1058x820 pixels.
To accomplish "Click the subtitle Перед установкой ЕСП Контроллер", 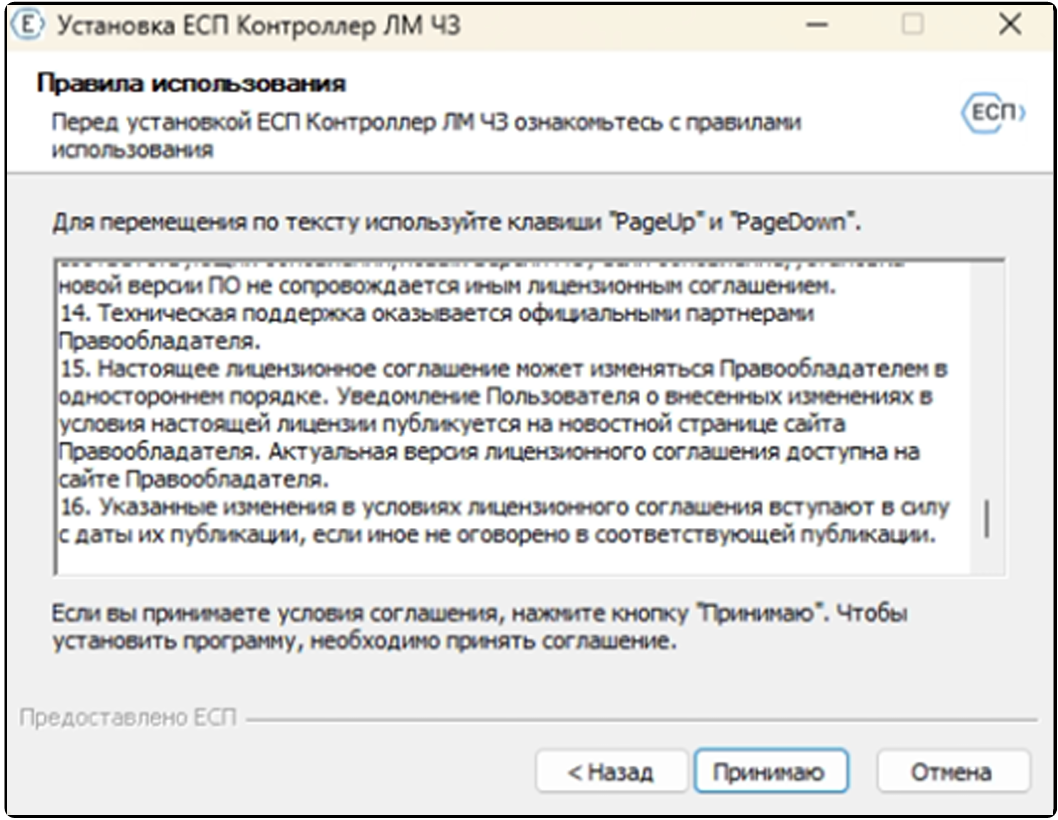I will 426,136.
